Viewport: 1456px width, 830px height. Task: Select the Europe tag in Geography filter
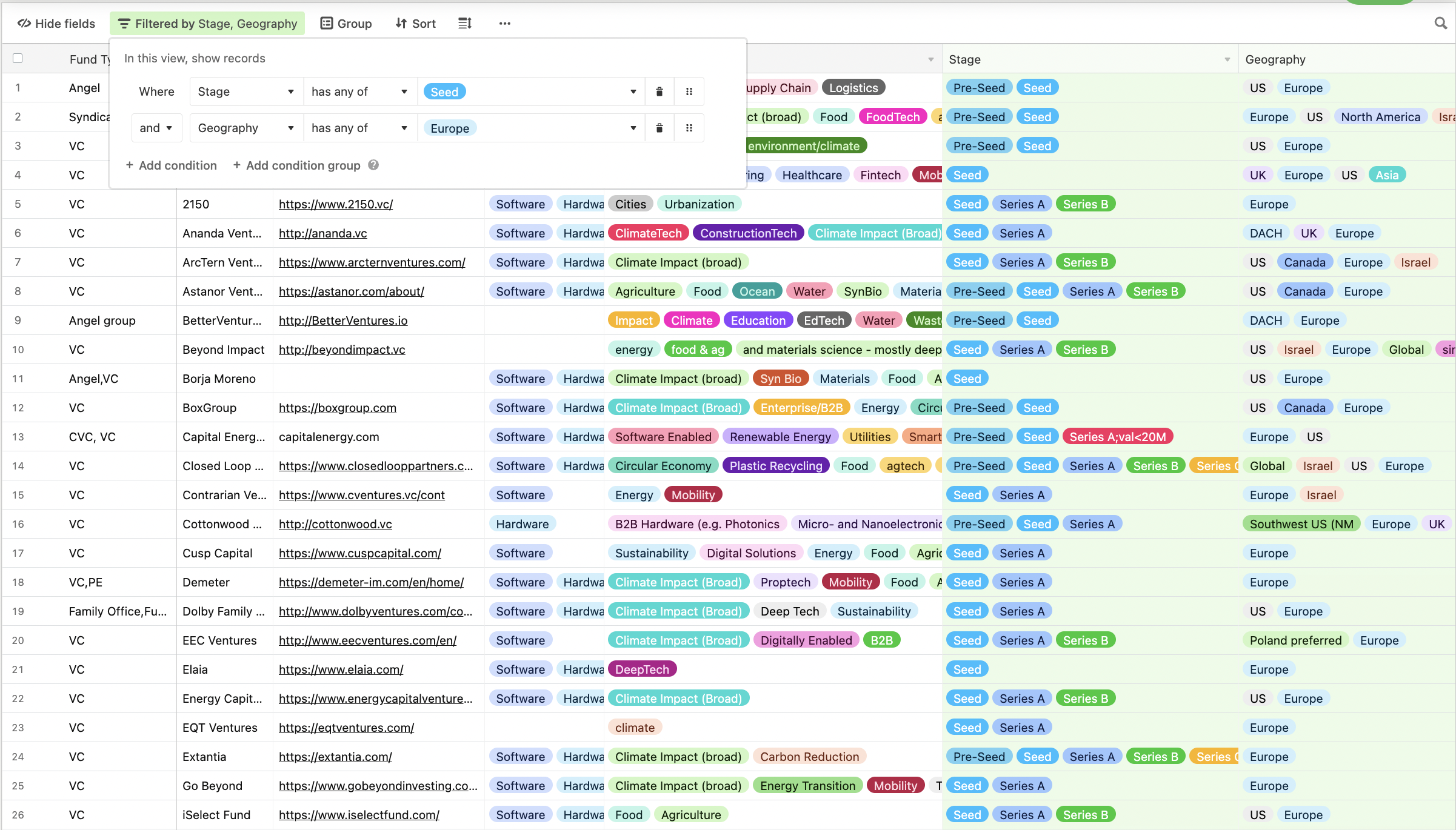[x=450, y=128]
